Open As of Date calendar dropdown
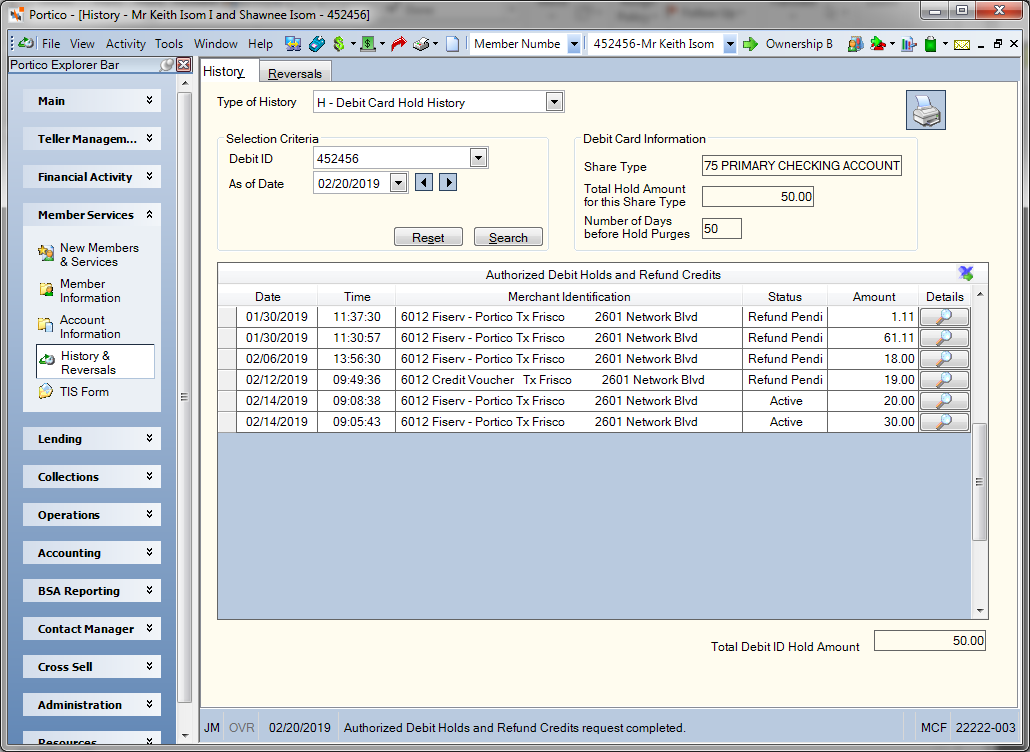 pos(398,183)
